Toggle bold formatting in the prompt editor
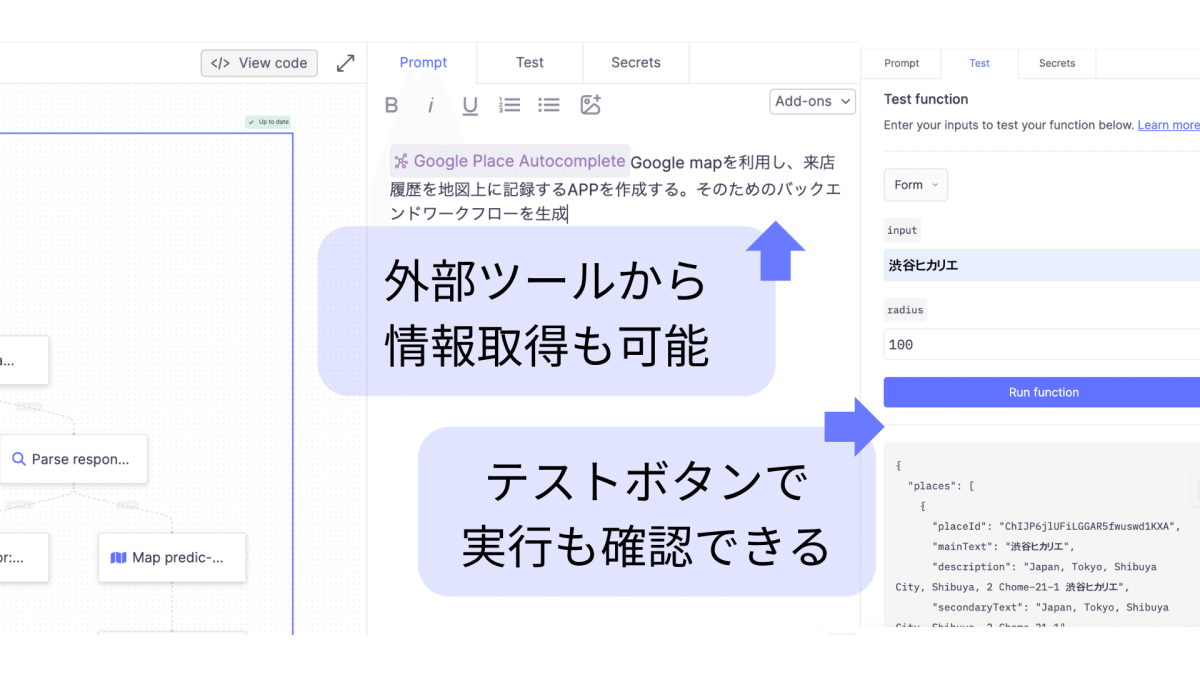The height and width of the screenshot is (675, 1200). point(392,105)
